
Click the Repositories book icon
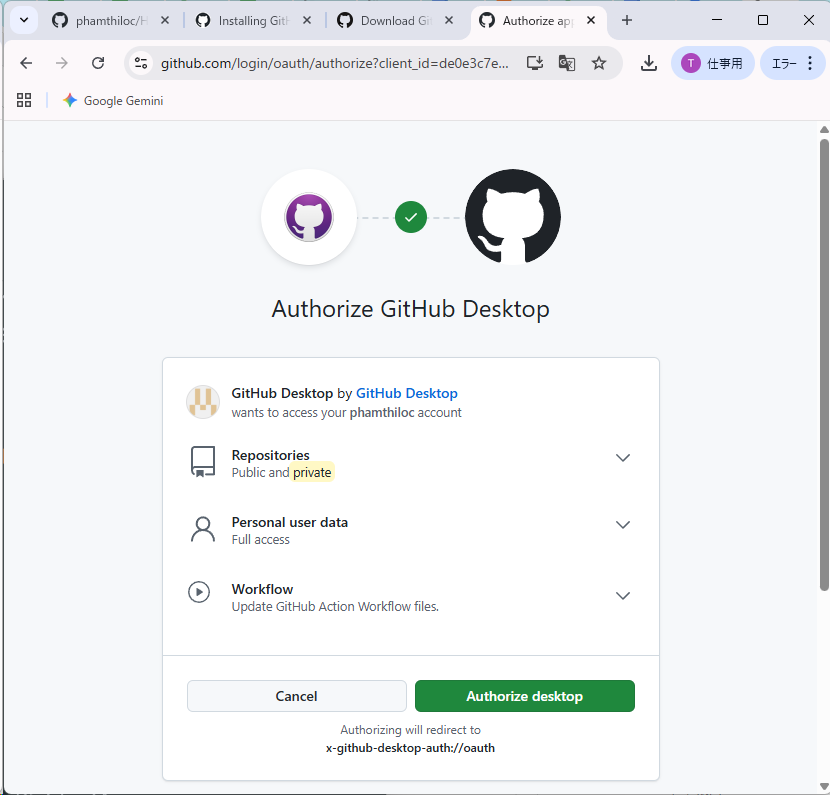[203, 461]
